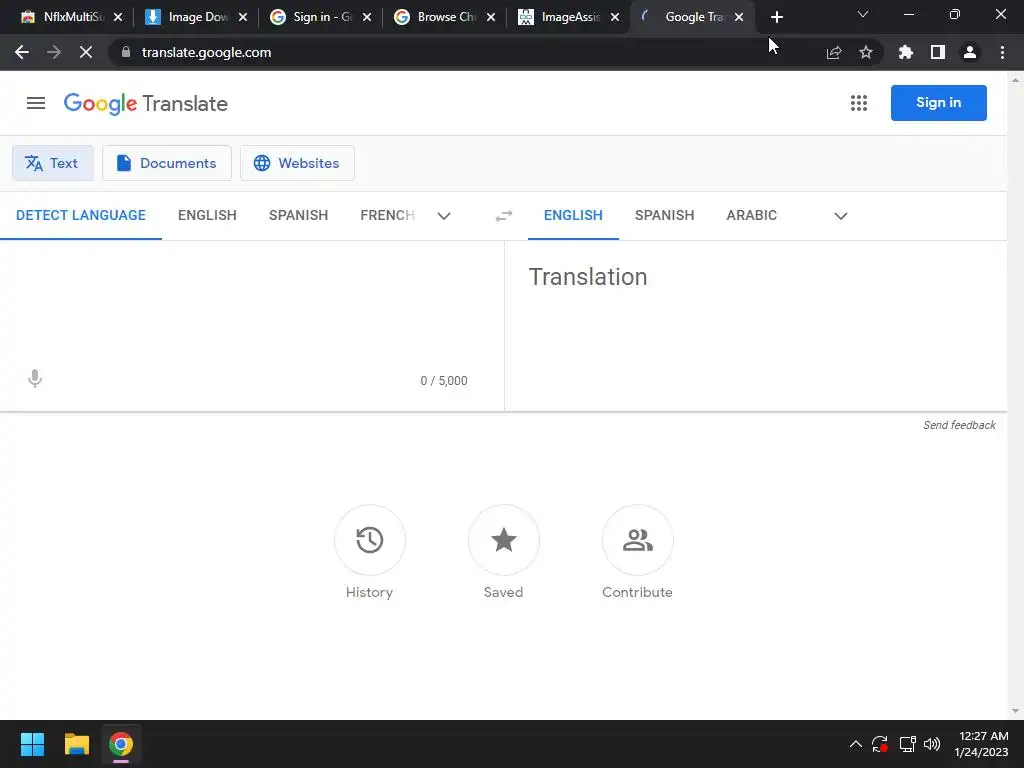Switch to Websites translation mode

point(297,163)
